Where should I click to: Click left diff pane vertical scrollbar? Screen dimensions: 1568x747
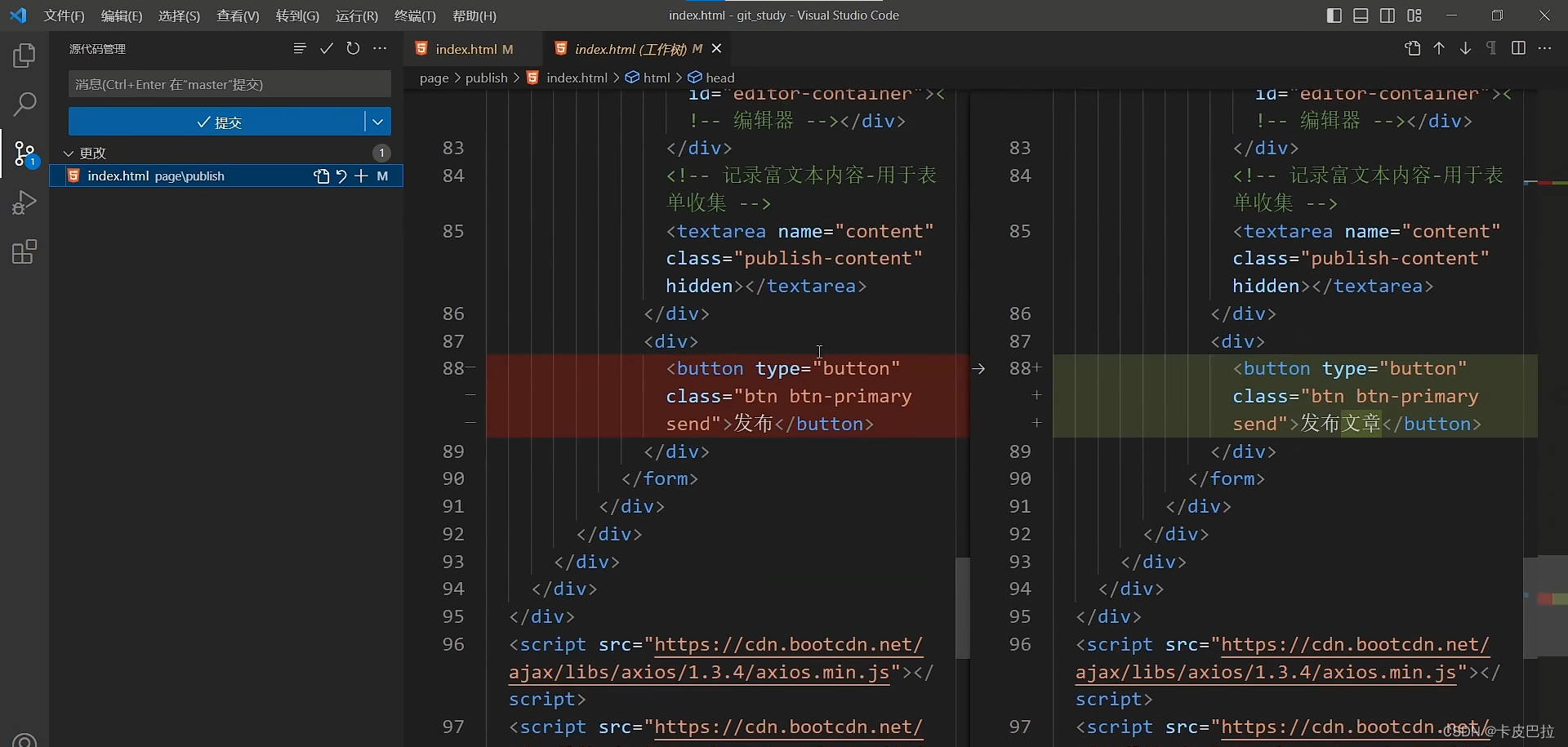(963, 608)
